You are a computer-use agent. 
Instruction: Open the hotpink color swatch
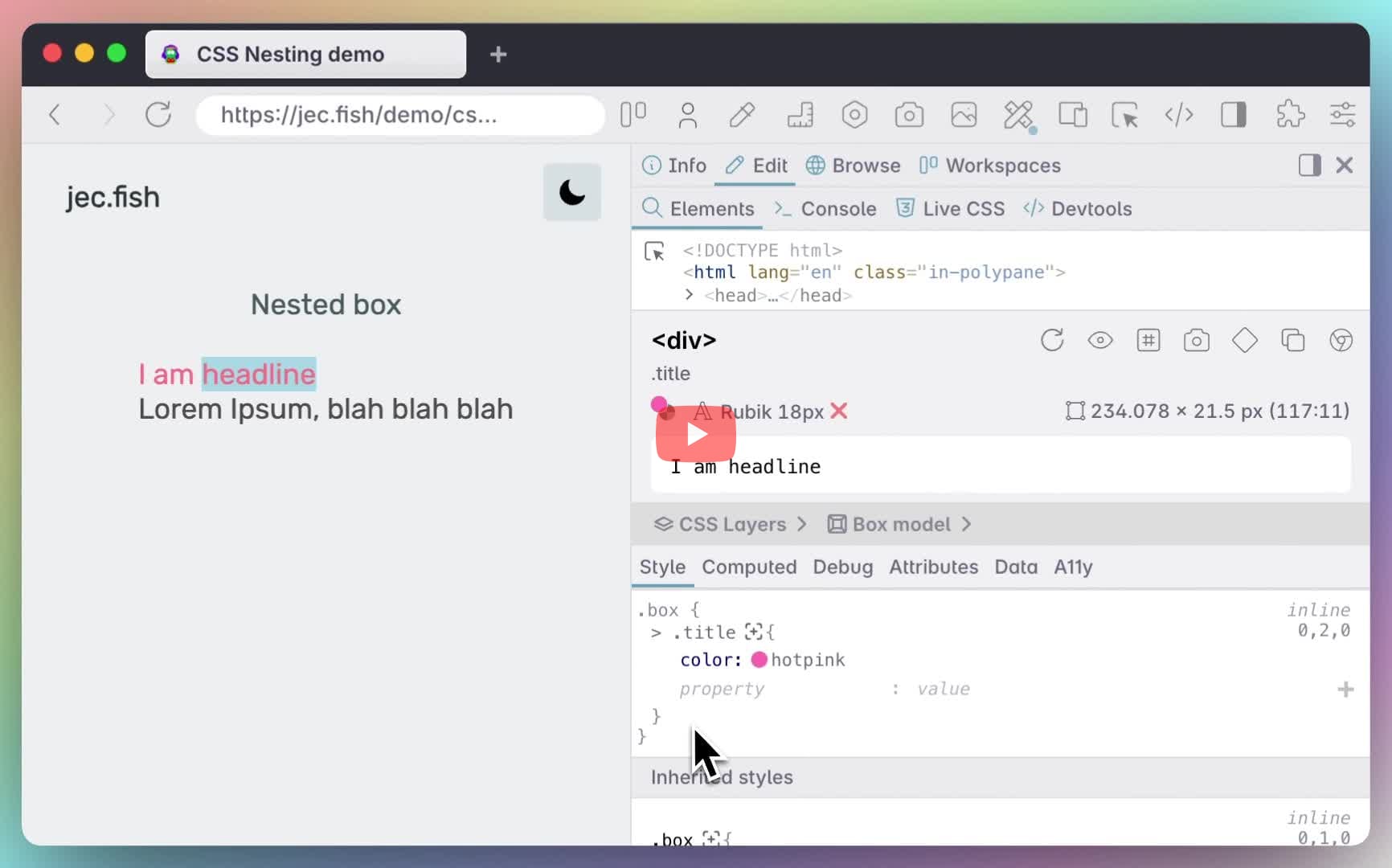point(759,660)
